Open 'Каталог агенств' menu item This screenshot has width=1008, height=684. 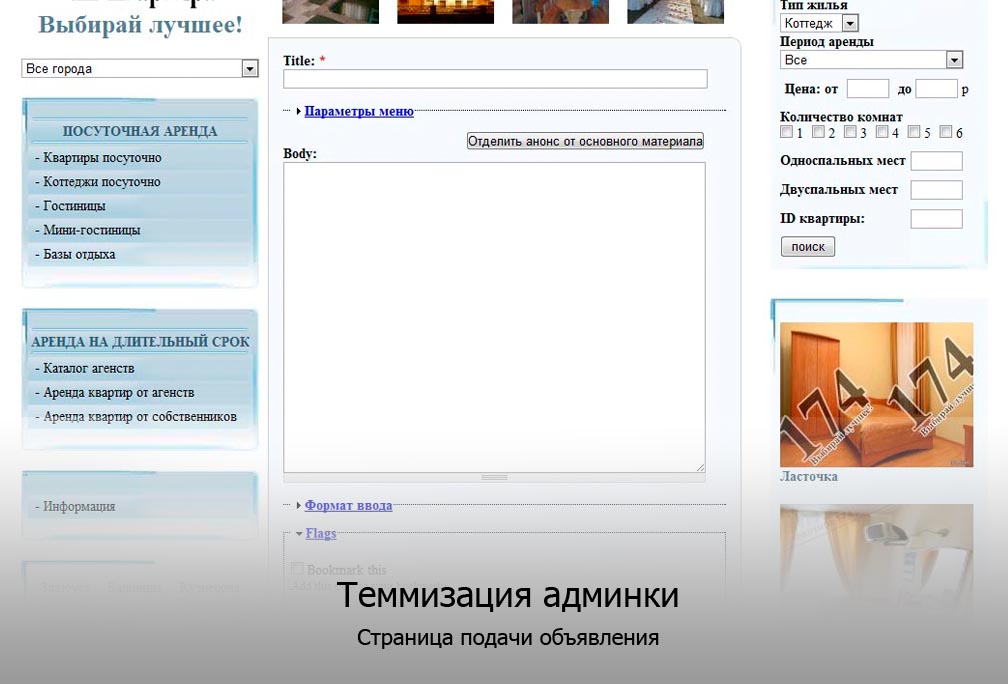pyautogui.click(x=89, y=368)
